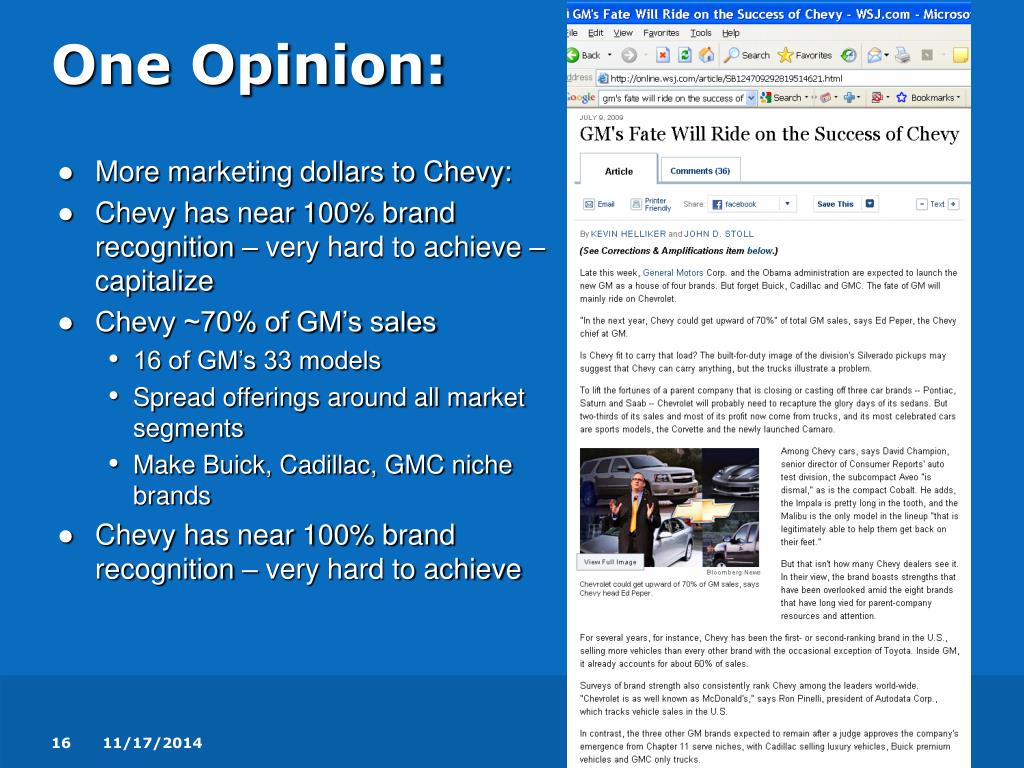The height and width of the screenshot is (768, 1024).
Task: Click the slide date 11/17/2014
Action: tap(152, 743)
